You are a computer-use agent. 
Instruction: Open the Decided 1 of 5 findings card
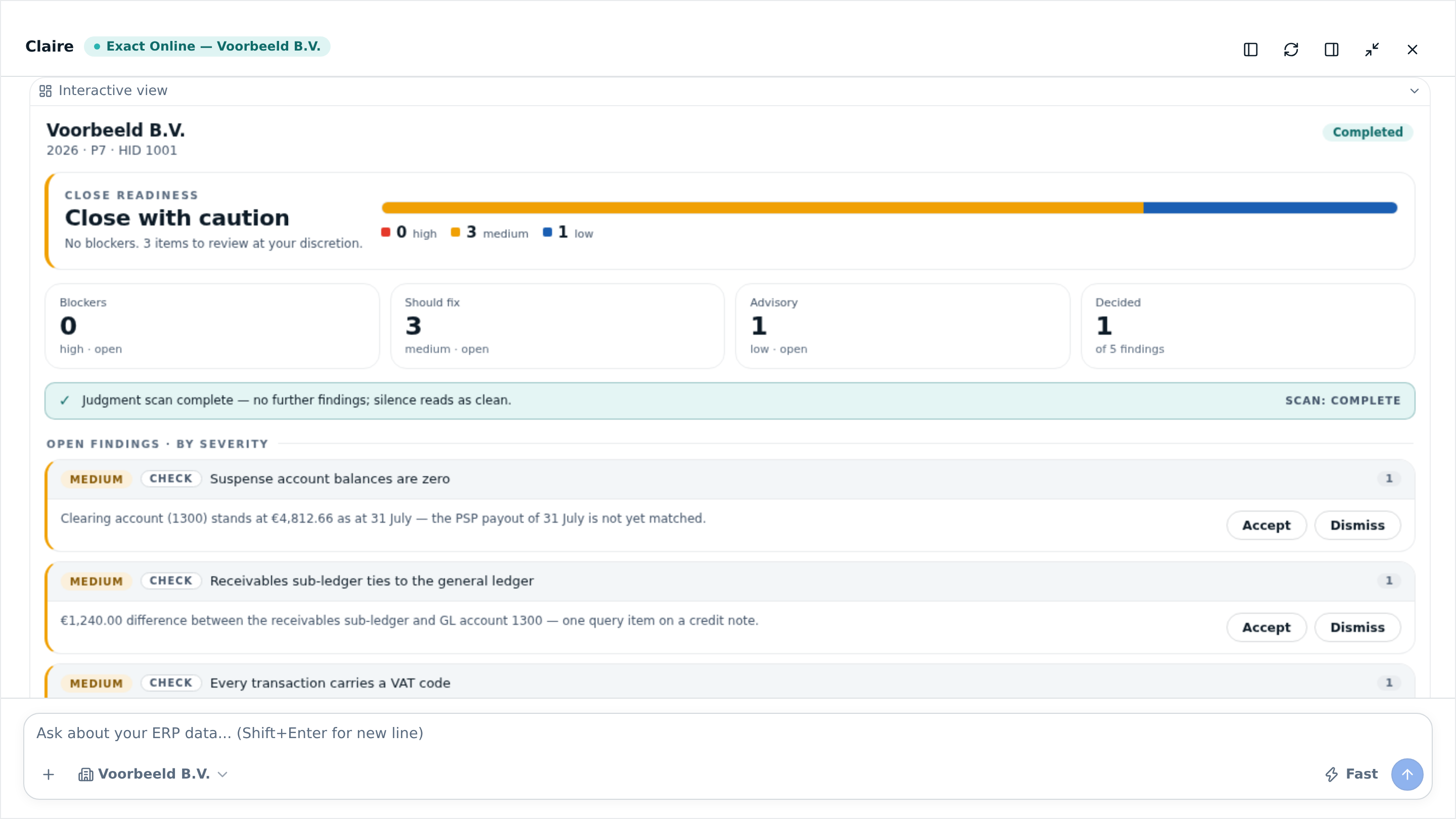coord(1248,326)
